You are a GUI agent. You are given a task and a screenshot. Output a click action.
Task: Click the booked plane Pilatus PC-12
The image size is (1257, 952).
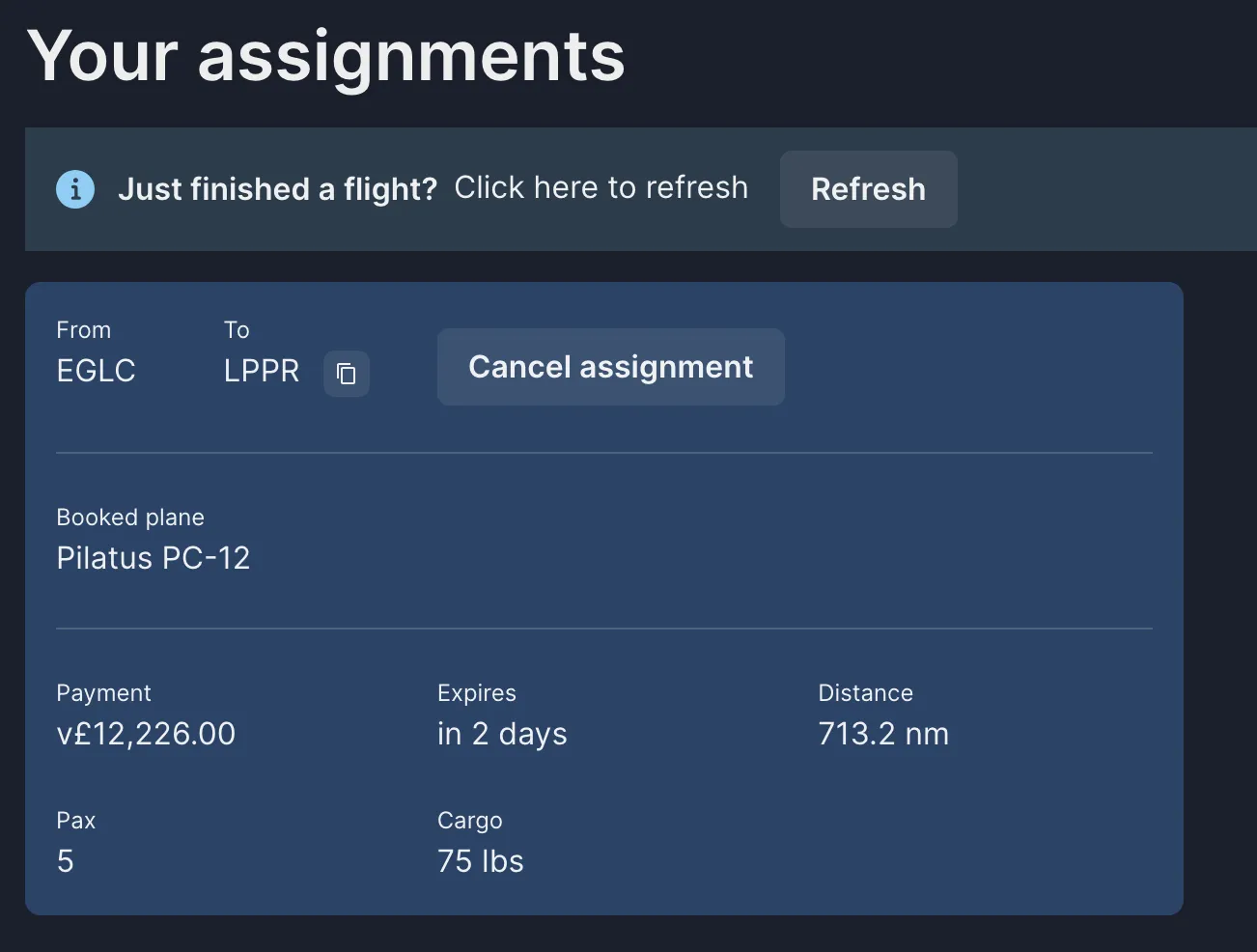(153, 558)
